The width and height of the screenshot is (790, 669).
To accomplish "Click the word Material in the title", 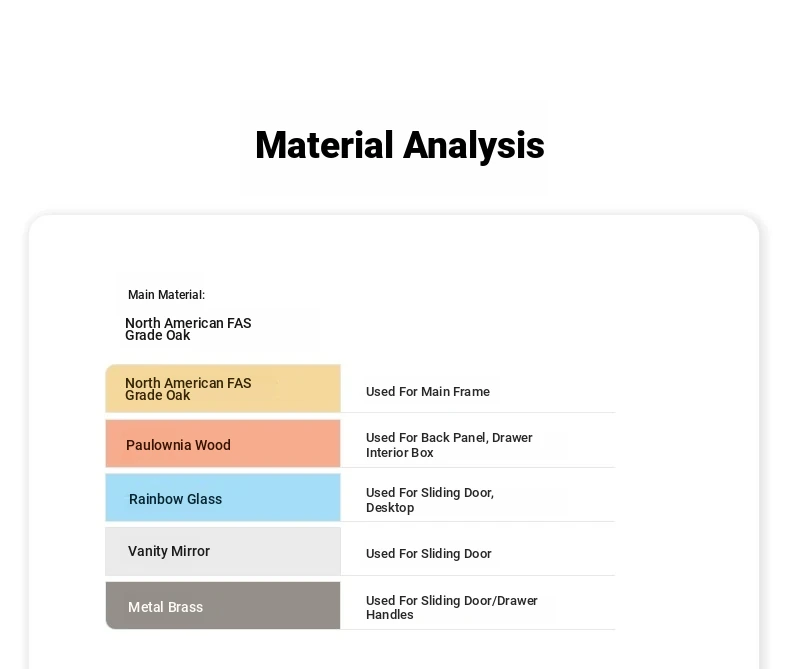I will pyautogui.click(x=324, y=145).
